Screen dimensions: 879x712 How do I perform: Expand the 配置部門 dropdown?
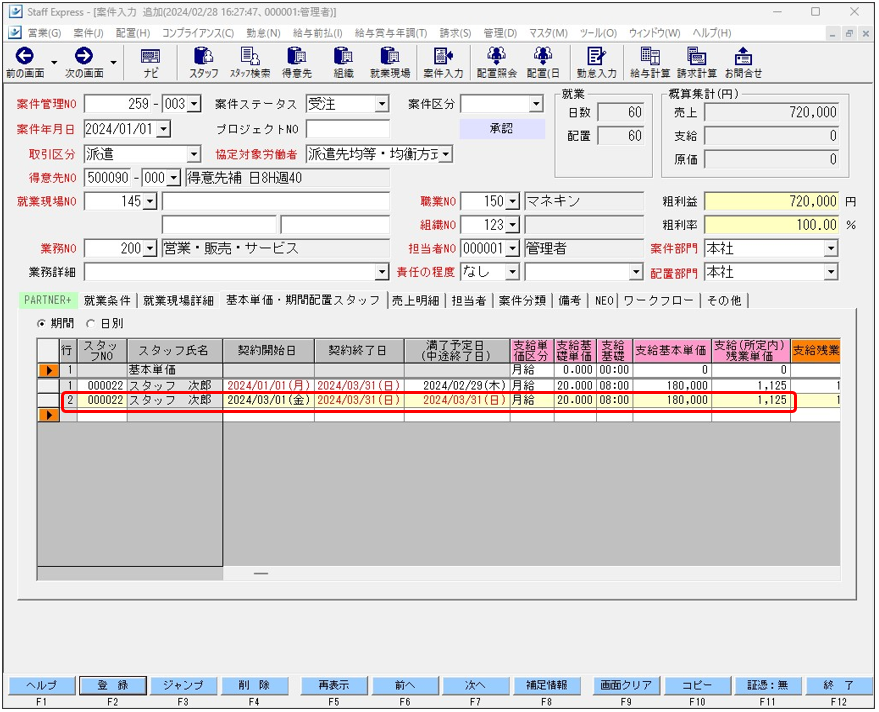pyautogui.click(x=831, y=272)
